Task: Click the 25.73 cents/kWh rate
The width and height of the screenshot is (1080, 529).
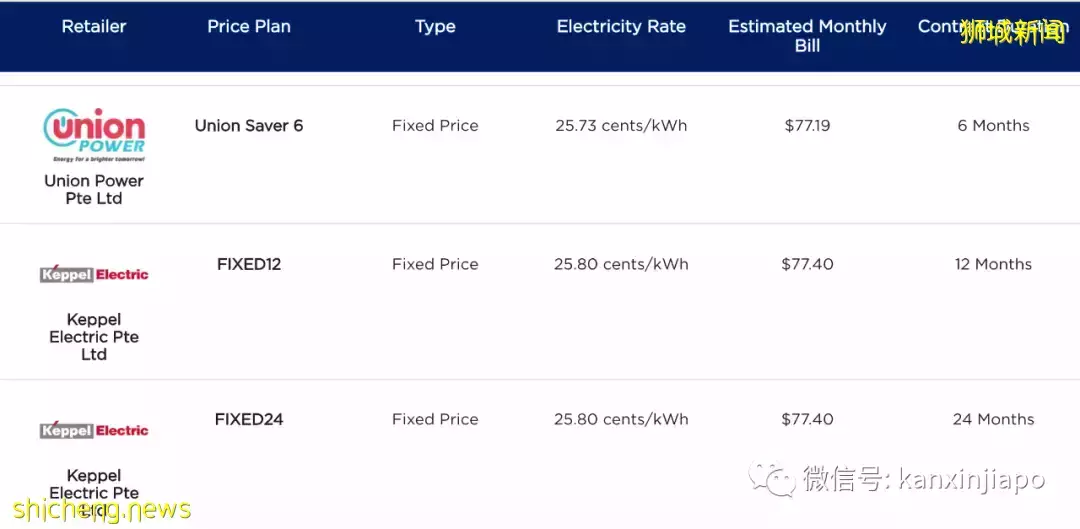Action: pyautogui.click(x=621, y=126)
